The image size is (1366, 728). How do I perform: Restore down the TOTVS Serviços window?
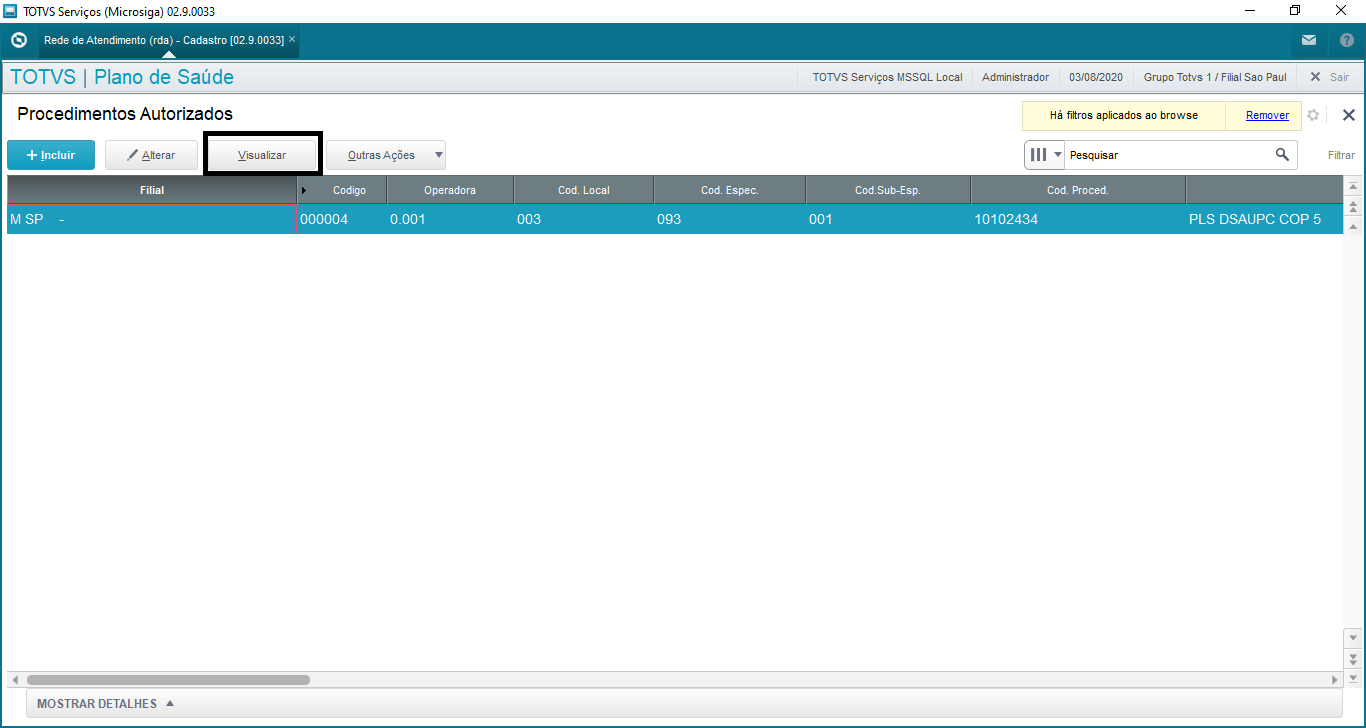coord(1296,11)
